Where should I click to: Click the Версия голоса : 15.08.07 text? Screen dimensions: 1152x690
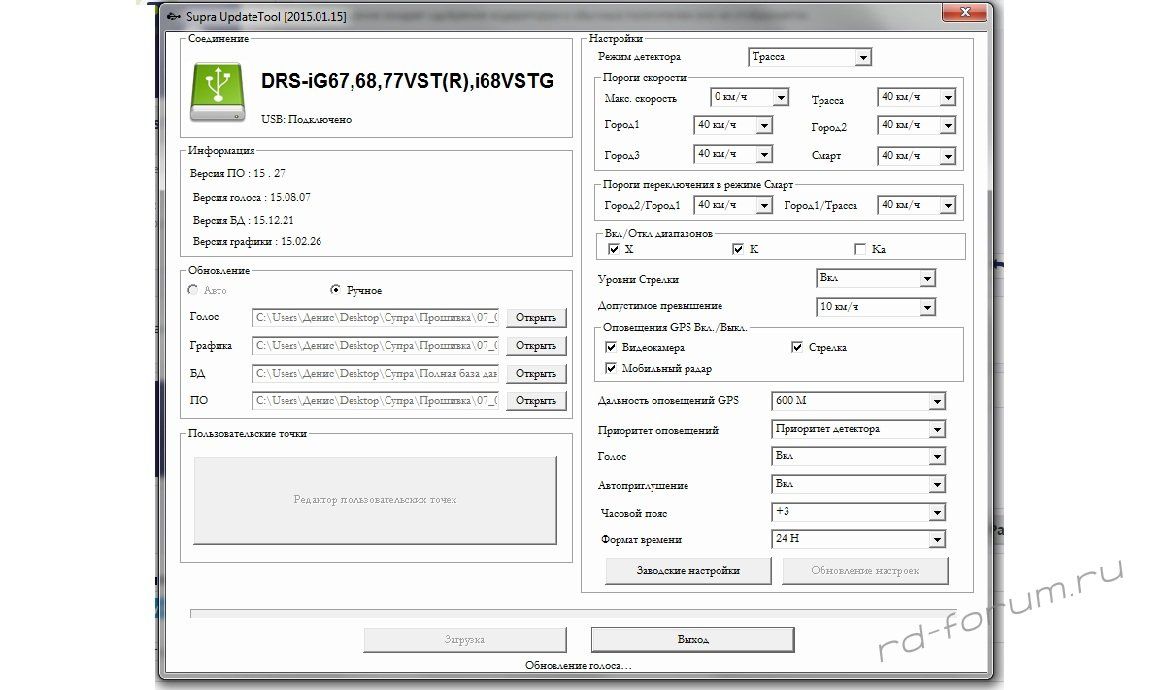coord(251,197)
